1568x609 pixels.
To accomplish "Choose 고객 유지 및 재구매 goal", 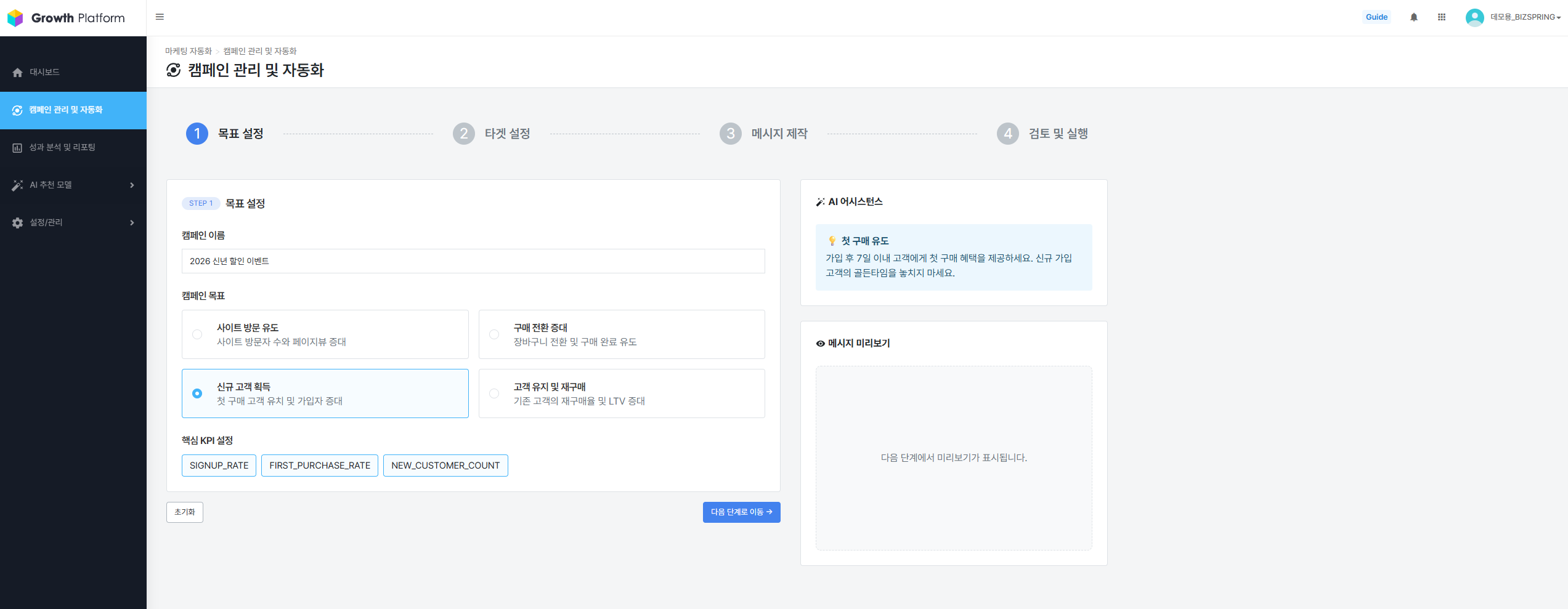I will pyautogui.click(x=494, y=393).
